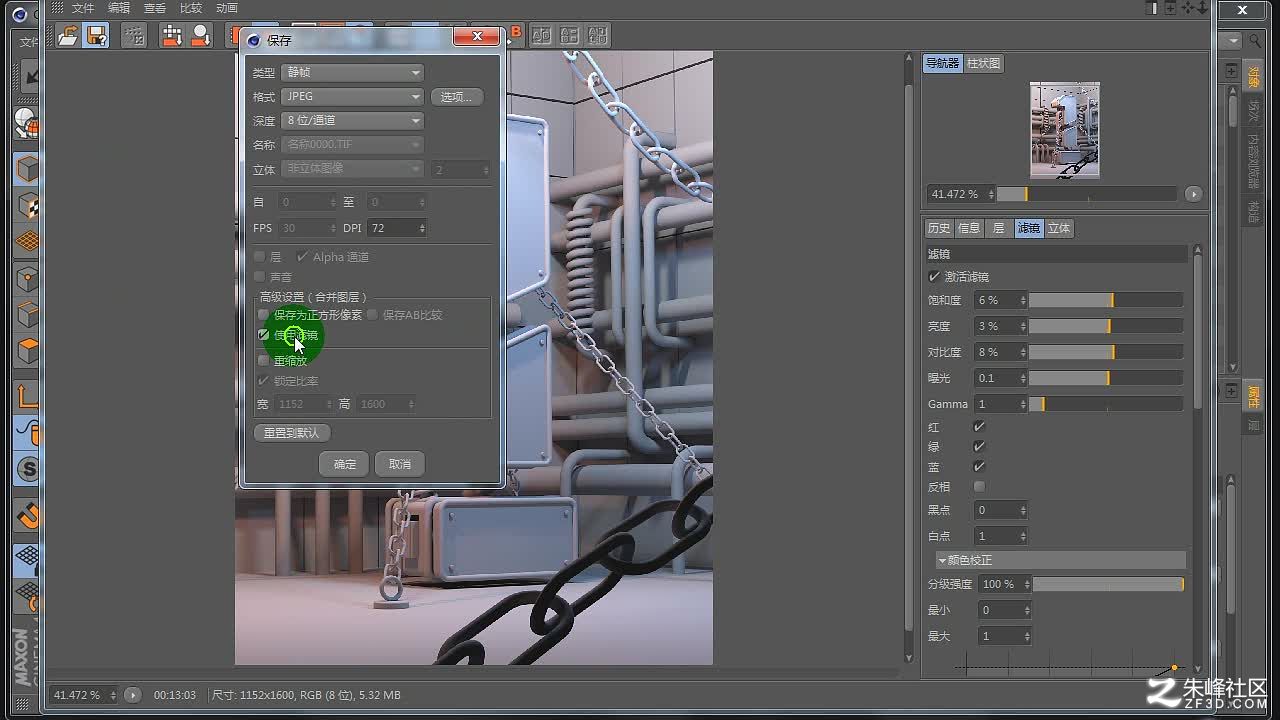Viewport: 1280px width, 720px height.
Task: Click the search magnifier icon at top right
Action: [1257, 41]
